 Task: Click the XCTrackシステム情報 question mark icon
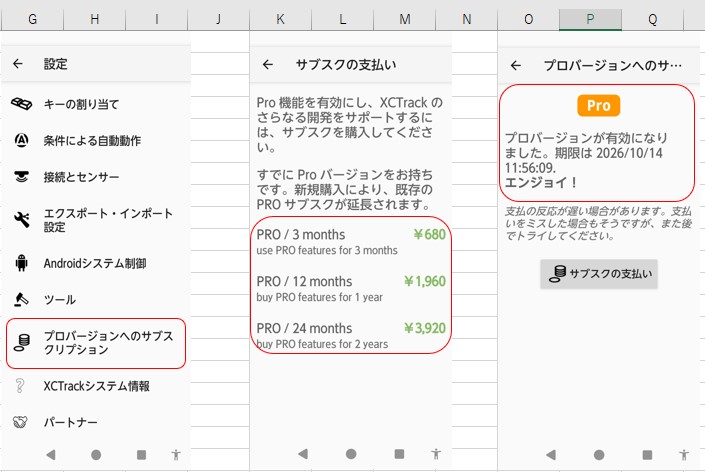(21, 386)
